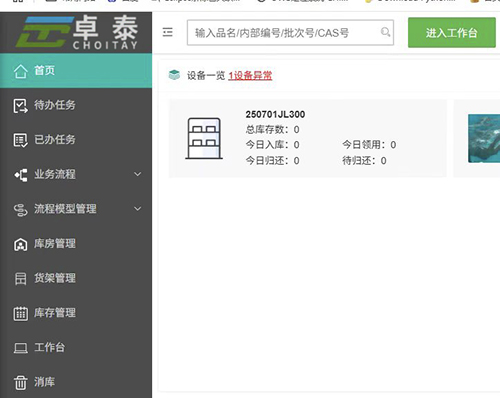Click the 业务流程 flow icon

[x=21, y=175]
